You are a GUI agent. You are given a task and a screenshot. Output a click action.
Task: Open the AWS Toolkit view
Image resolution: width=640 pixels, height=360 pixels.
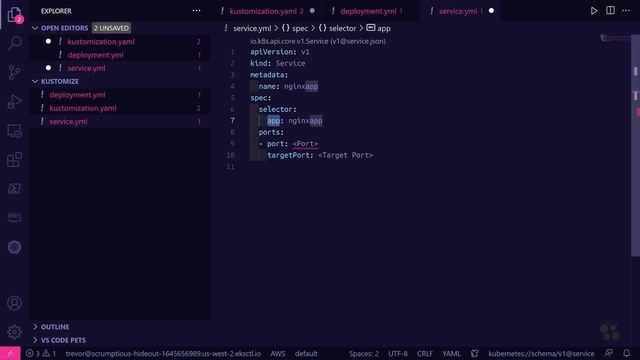click(14, 217)
